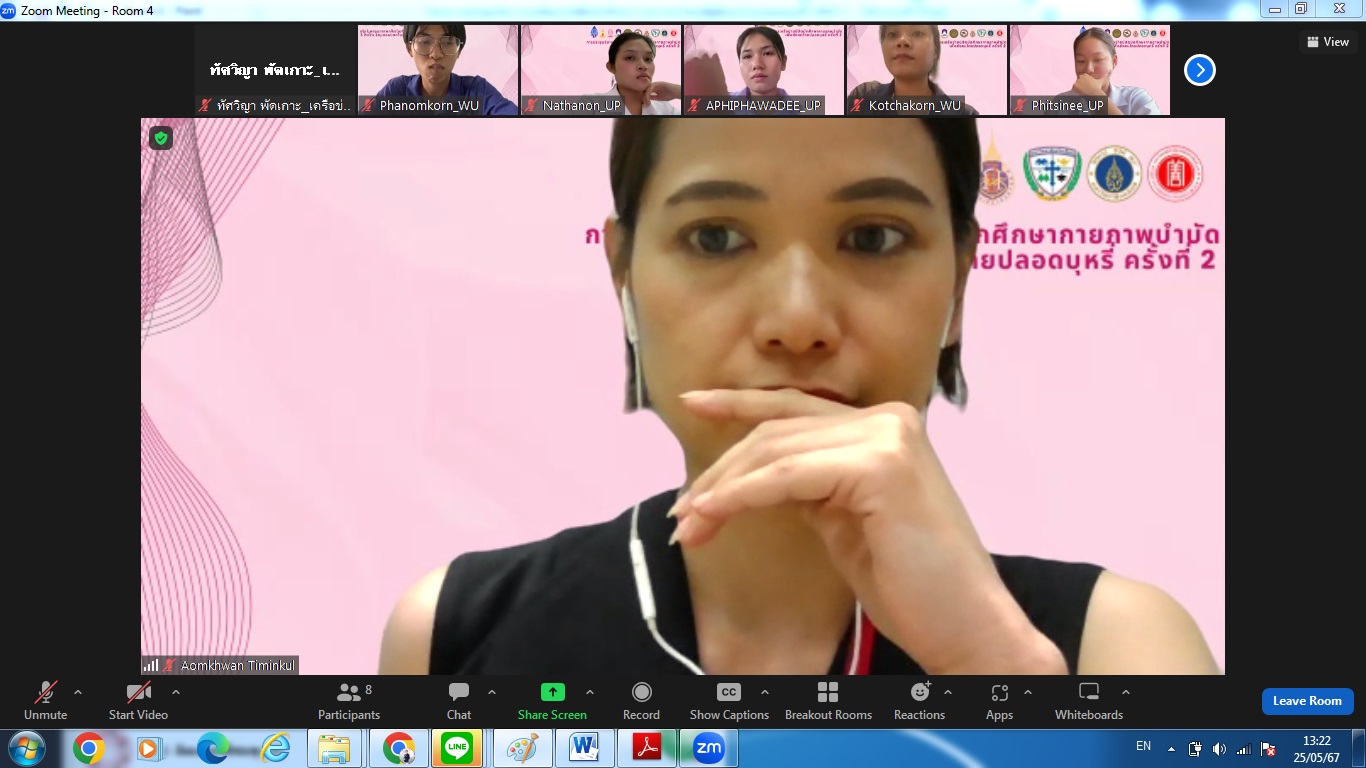The image size is (1366, 768).
Task: Start recording with the Record button
Action: tap(641, 700)
